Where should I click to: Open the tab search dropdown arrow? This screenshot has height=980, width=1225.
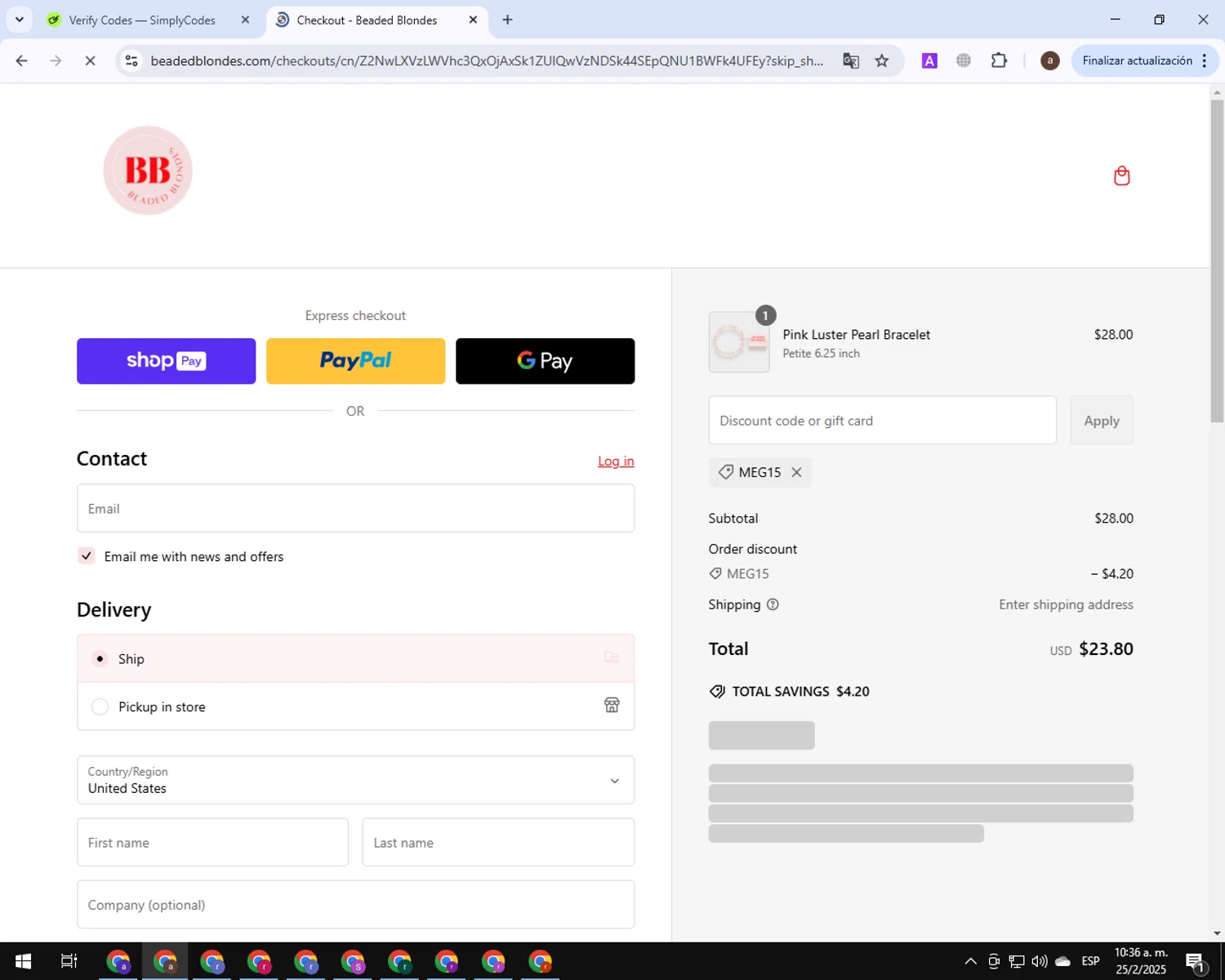click(20, 20)
